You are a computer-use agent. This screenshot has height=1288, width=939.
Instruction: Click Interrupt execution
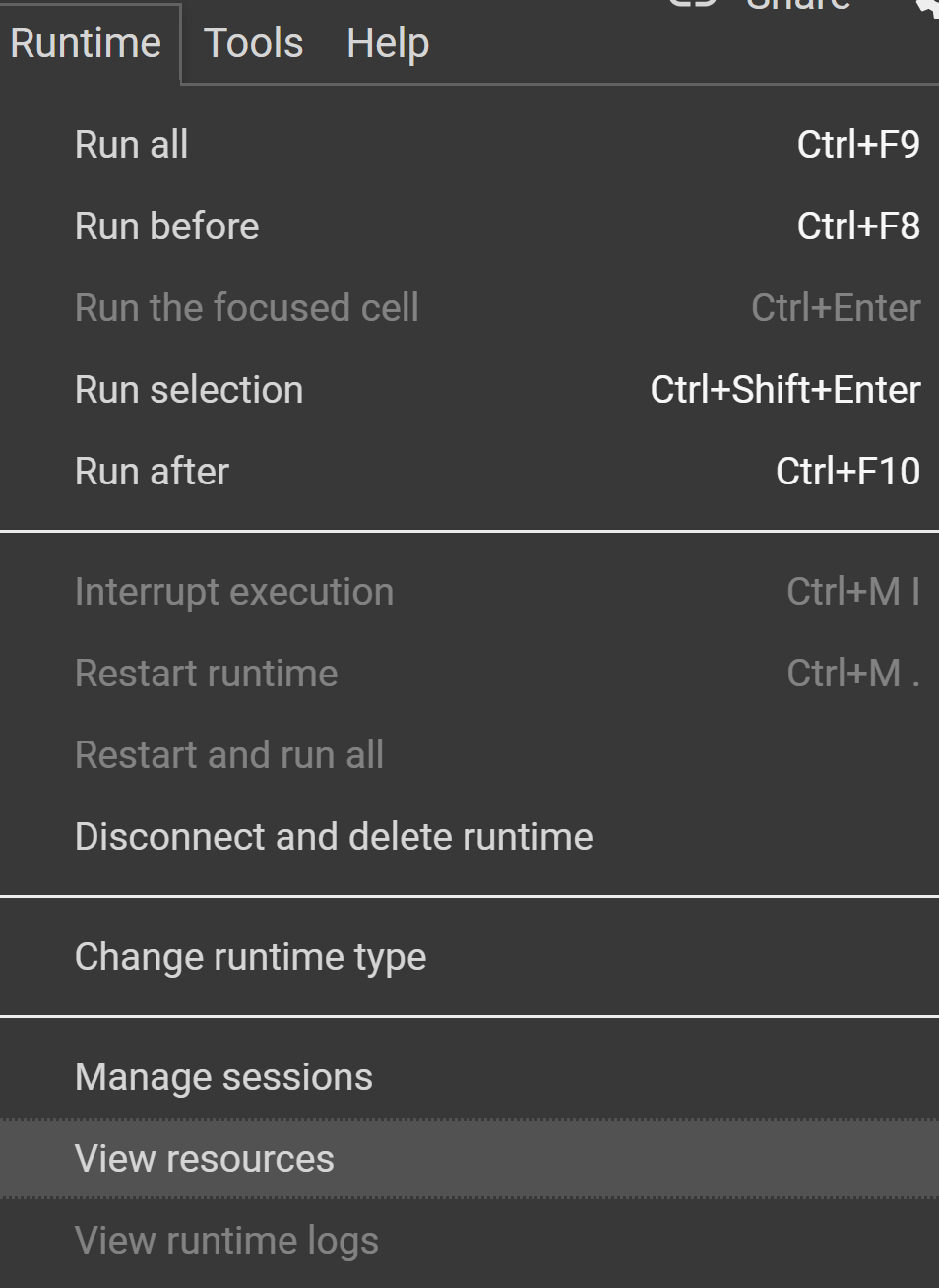point(233,591)
